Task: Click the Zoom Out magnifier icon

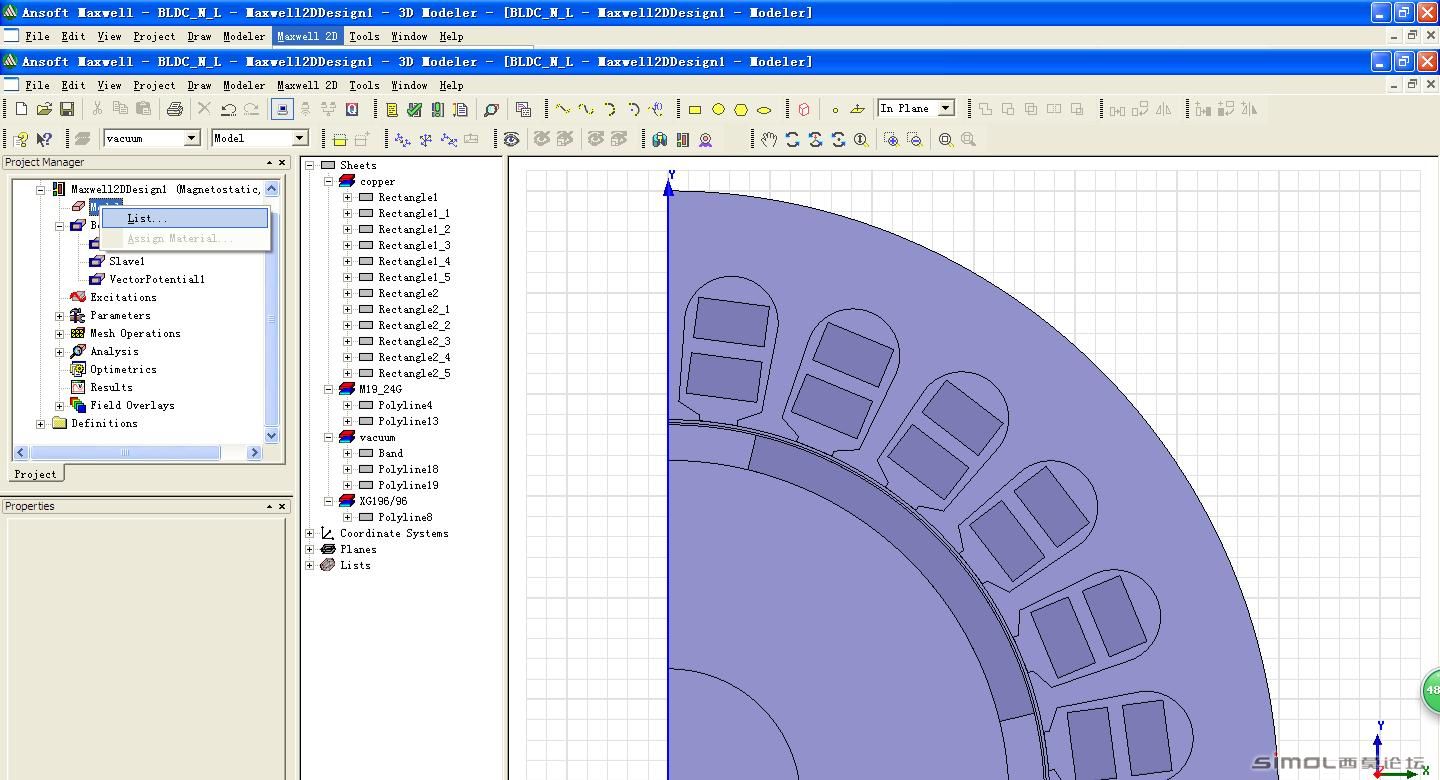Action: point(914,140)
